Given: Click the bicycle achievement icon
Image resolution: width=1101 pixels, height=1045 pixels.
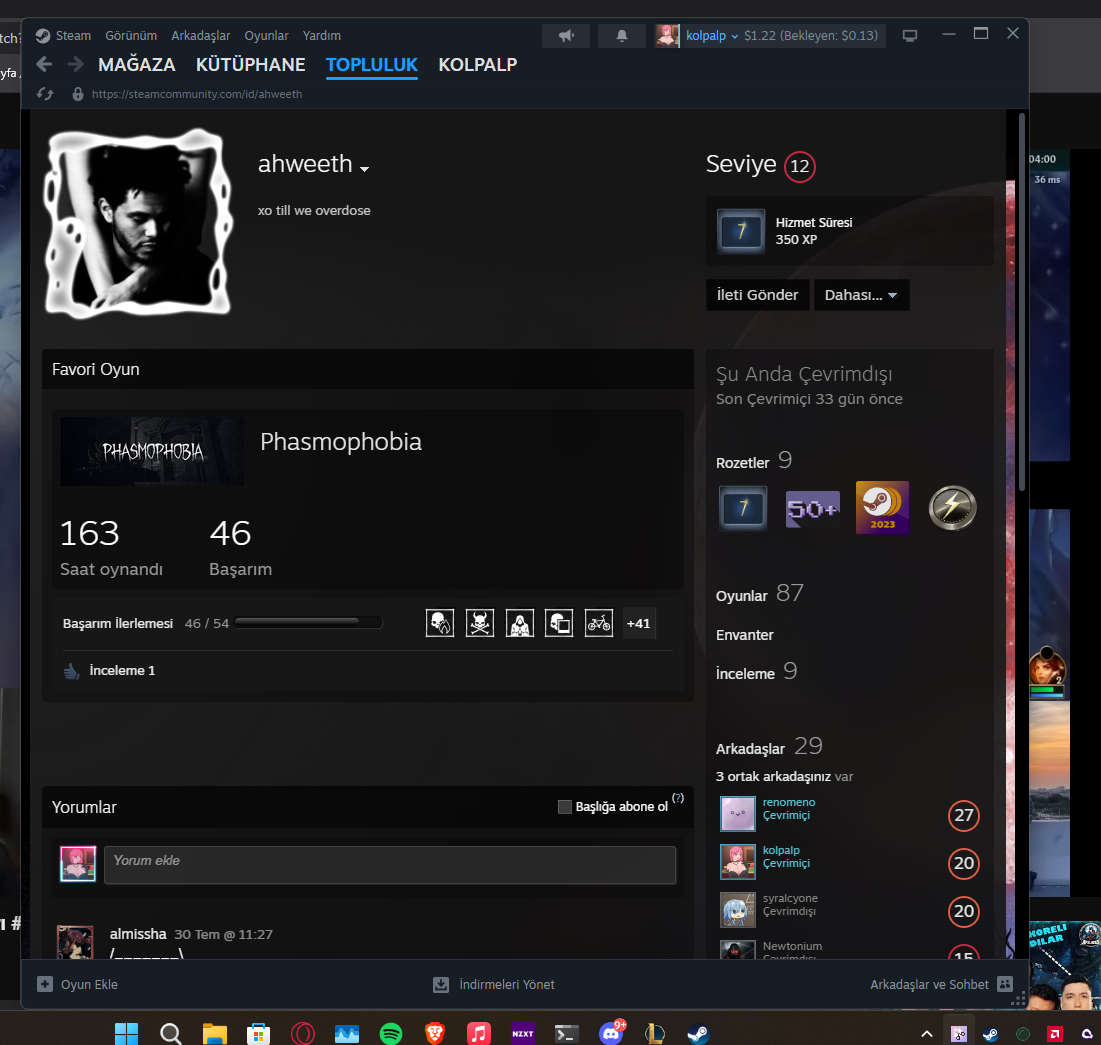Looking at the screenshot, I should coord(599,623).
